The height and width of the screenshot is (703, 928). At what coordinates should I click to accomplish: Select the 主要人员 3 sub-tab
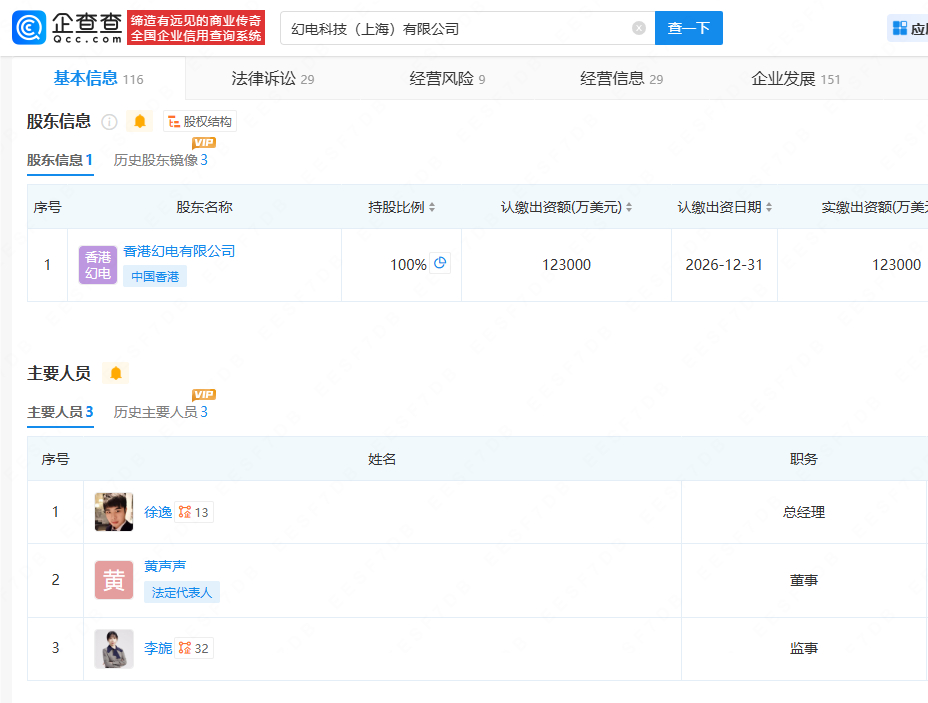pyautogui.click(x=60, y=412)
